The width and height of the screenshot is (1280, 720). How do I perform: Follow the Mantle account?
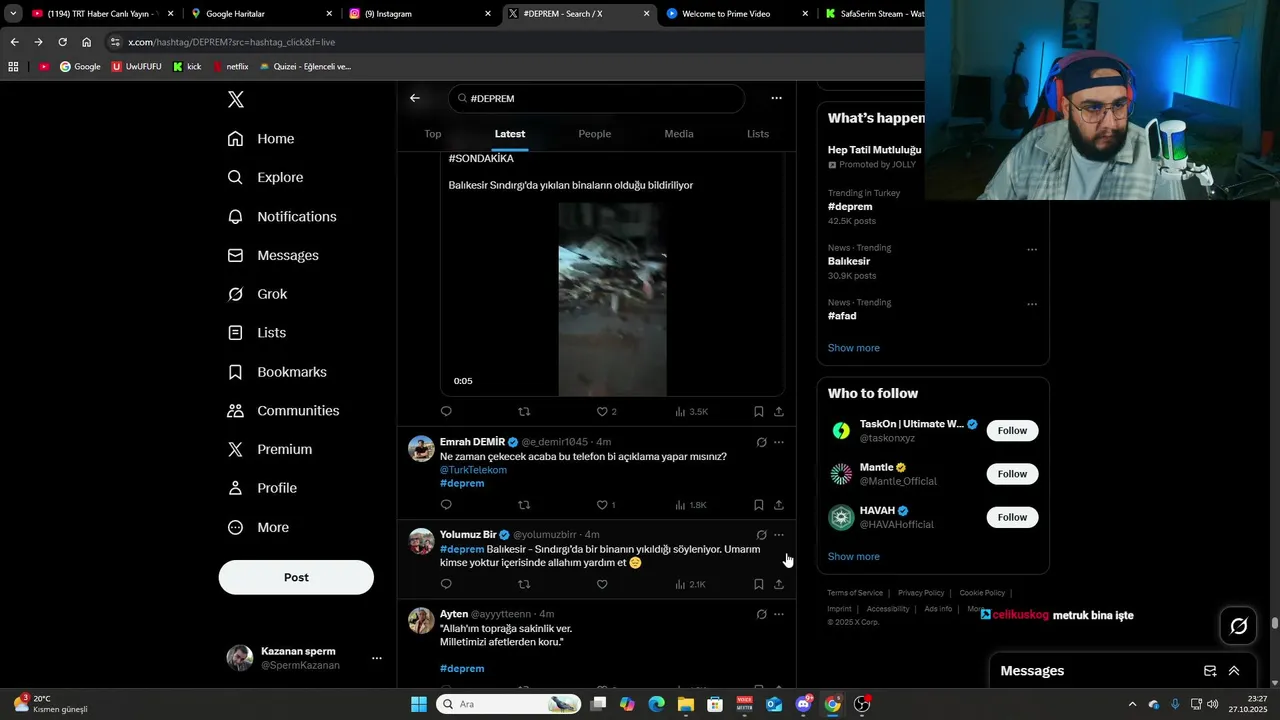[1012, 474]
